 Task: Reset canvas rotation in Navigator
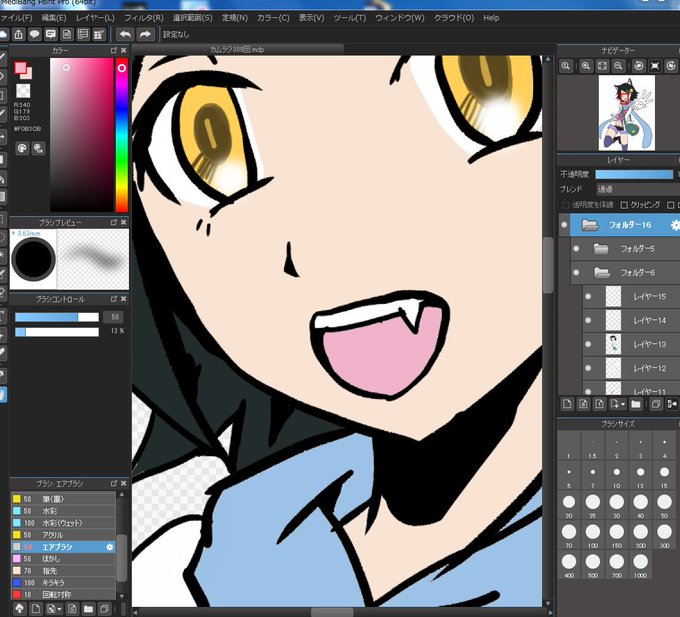click(655, 66)
